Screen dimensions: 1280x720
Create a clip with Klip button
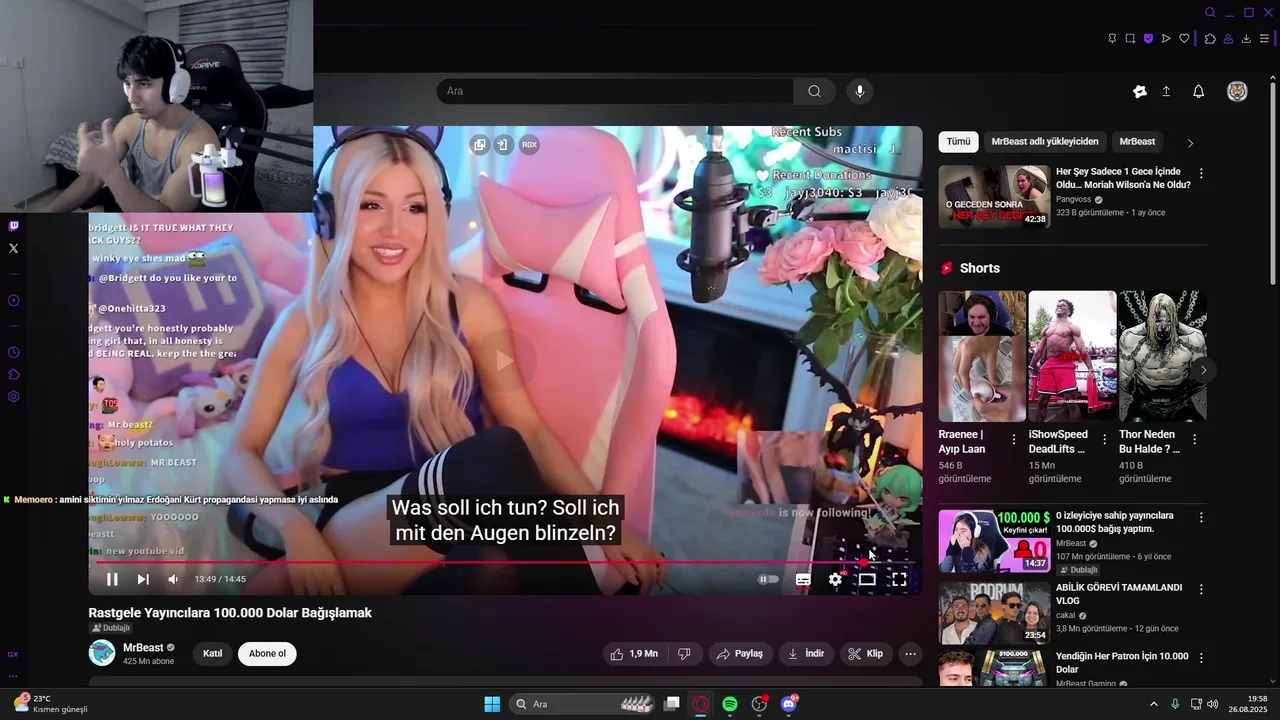[x=866, y=654]
